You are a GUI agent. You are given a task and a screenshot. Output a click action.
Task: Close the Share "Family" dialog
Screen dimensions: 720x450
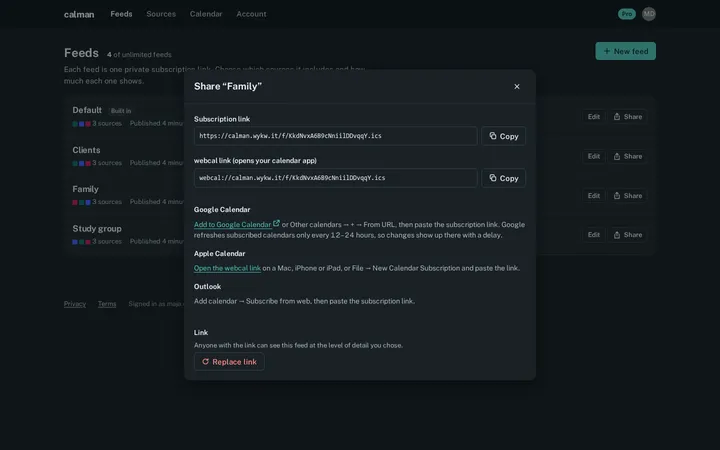517,86
